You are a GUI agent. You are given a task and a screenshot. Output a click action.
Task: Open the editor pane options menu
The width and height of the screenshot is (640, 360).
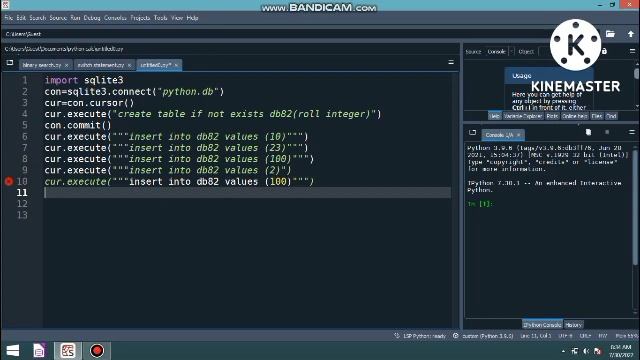[x=451, y=62]
